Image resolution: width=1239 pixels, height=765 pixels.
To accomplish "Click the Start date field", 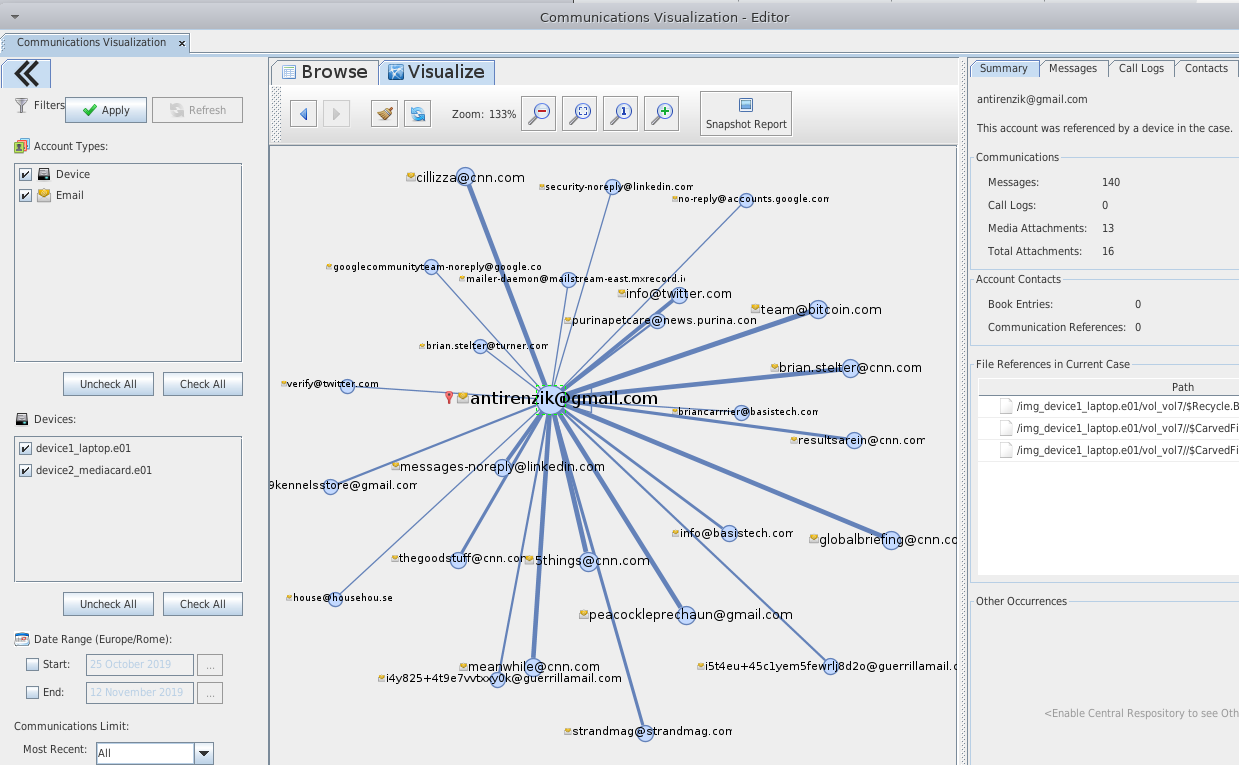I will (140, 664).
